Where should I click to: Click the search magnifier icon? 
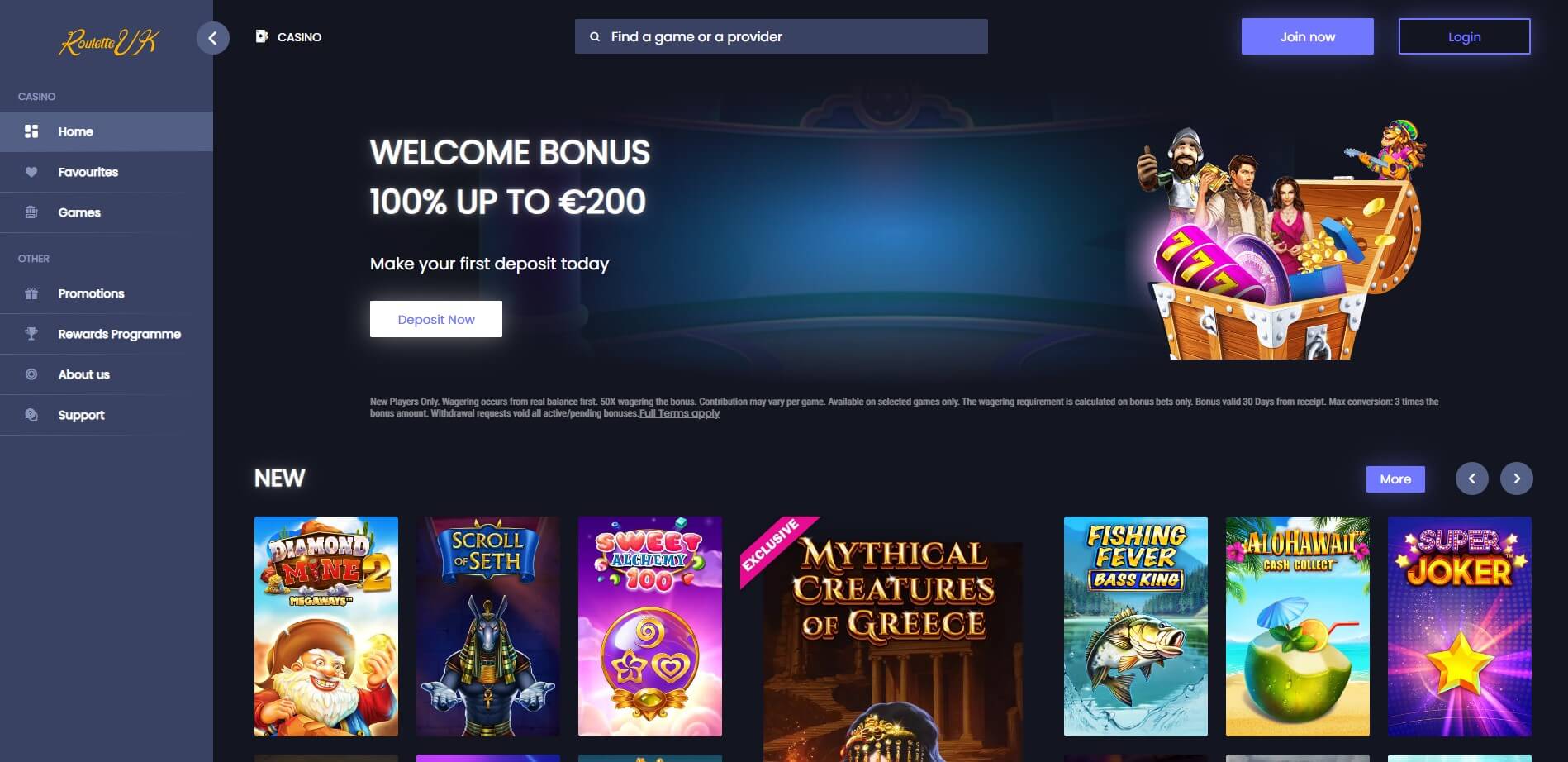tap(594, 37)
